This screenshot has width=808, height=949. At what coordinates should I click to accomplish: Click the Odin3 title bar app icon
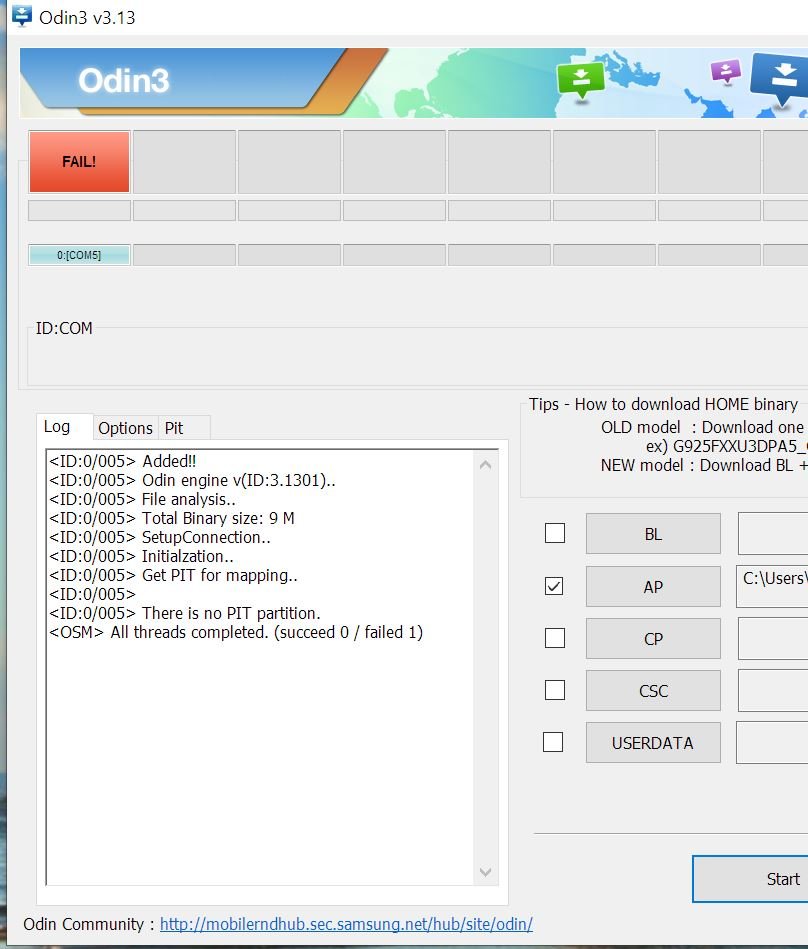pos(22,16)
